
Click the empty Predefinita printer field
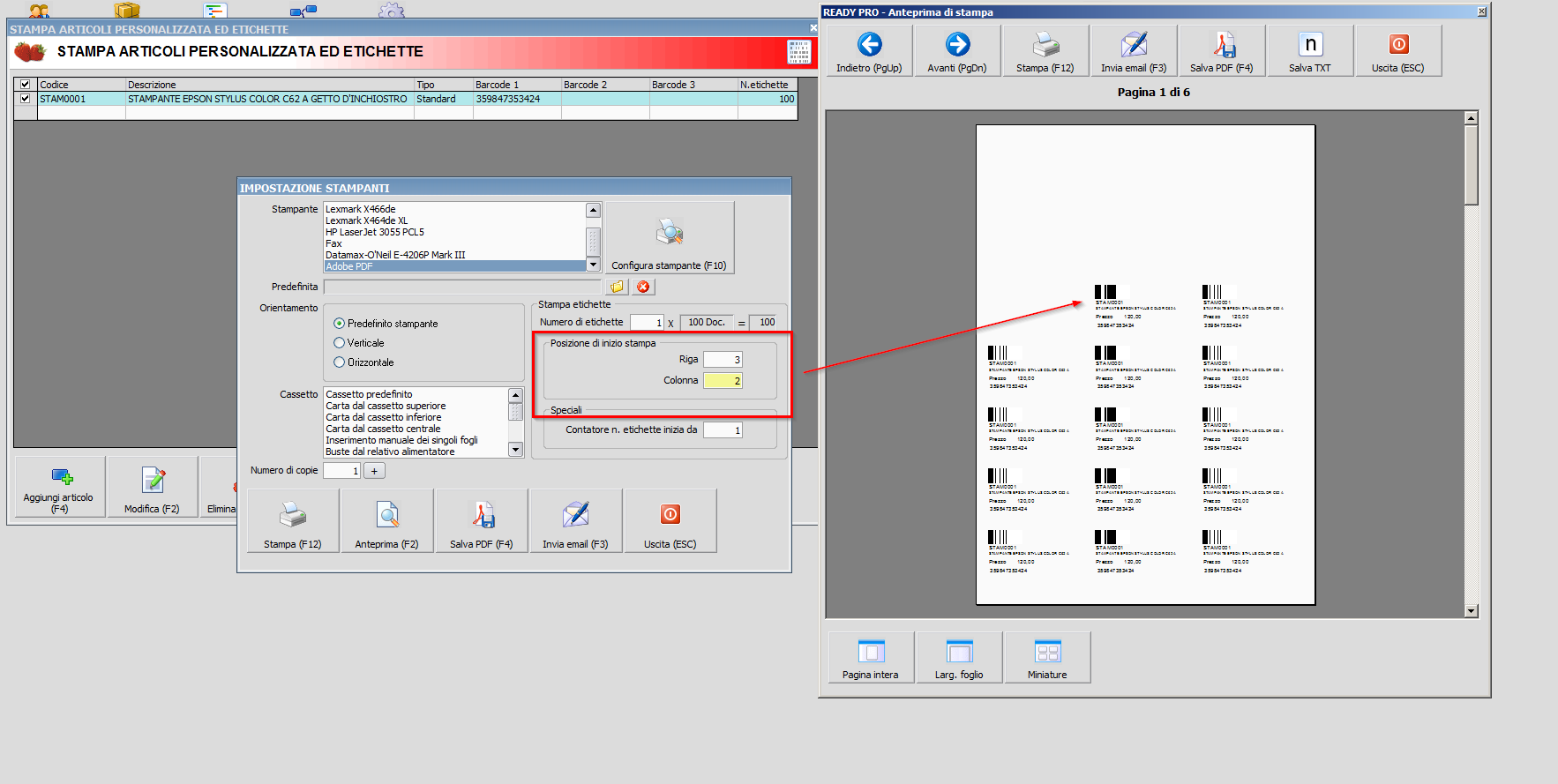(462, 287)
